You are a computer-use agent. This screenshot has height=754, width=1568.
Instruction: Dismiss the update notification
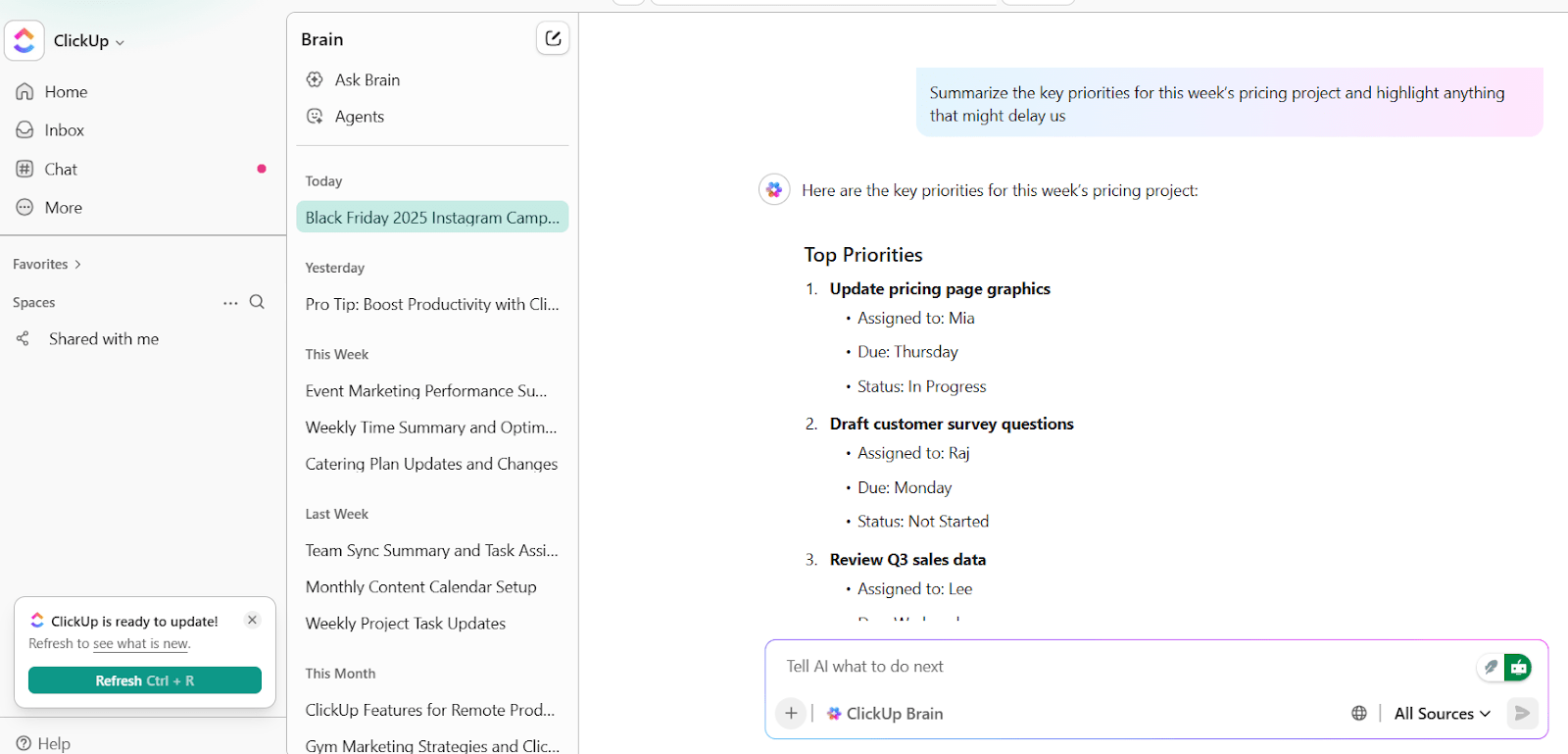(252, 620)
